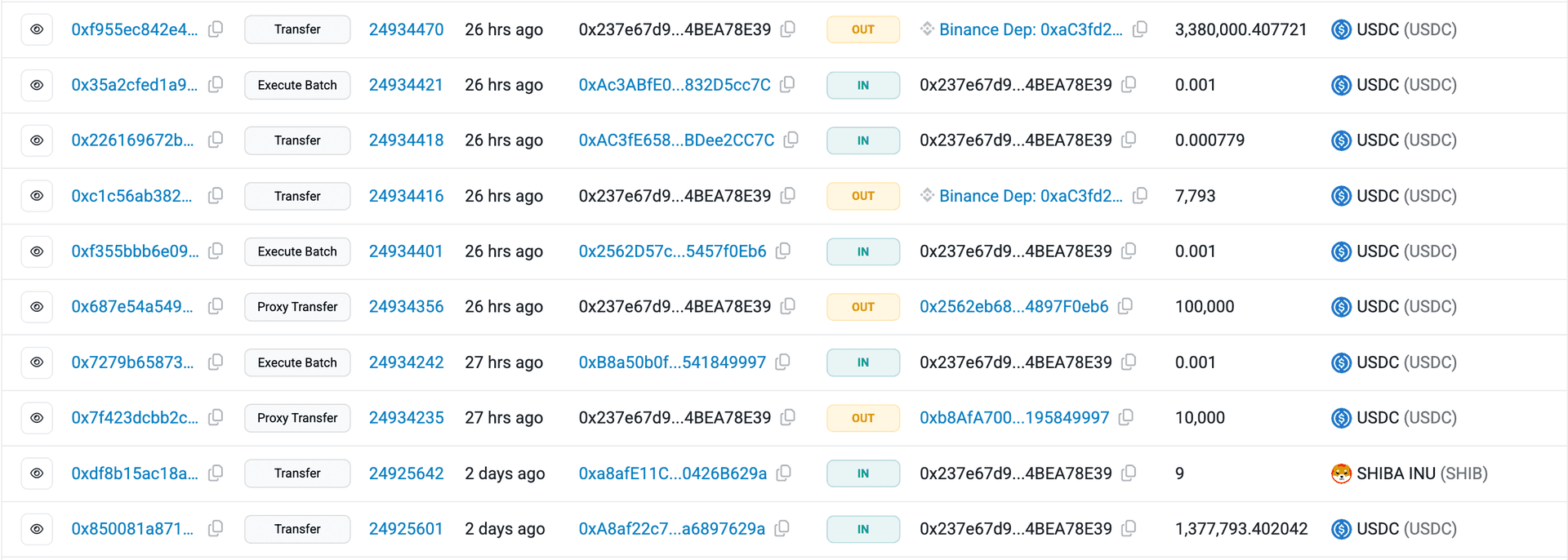Image resolution: width=1568 pixels, height=560 pixels.
Task: Copy transaction hash 0x850081a871
Action: [216, 529]
